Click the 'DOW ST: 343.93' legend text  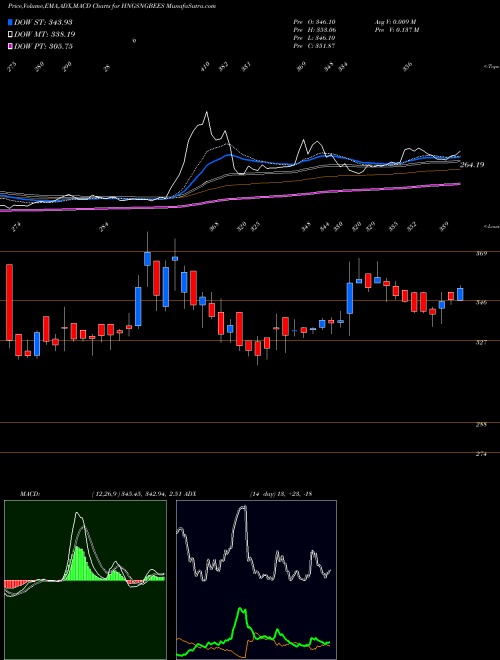43,22
